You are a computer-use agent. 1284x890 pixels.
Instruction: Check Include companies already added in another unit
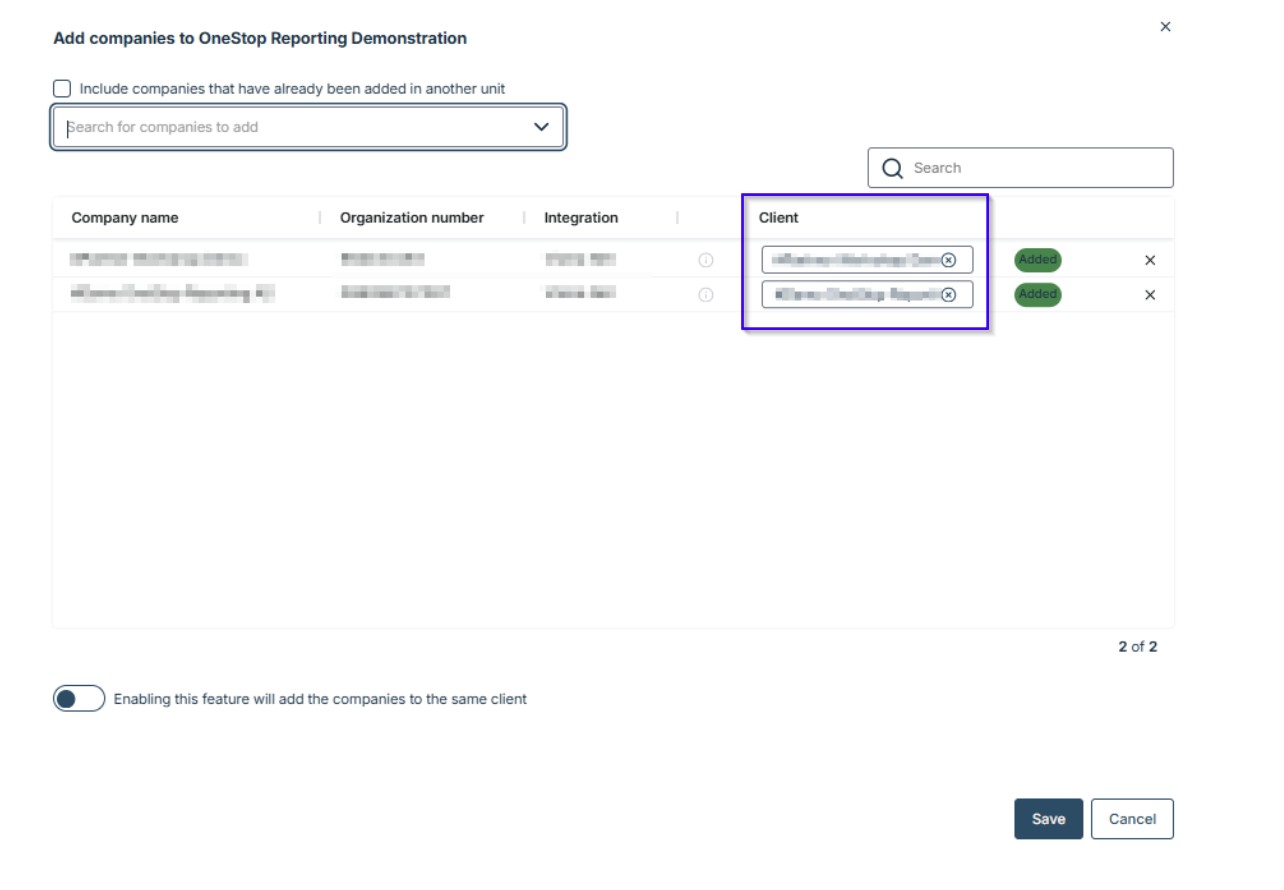tap(62, 89)
